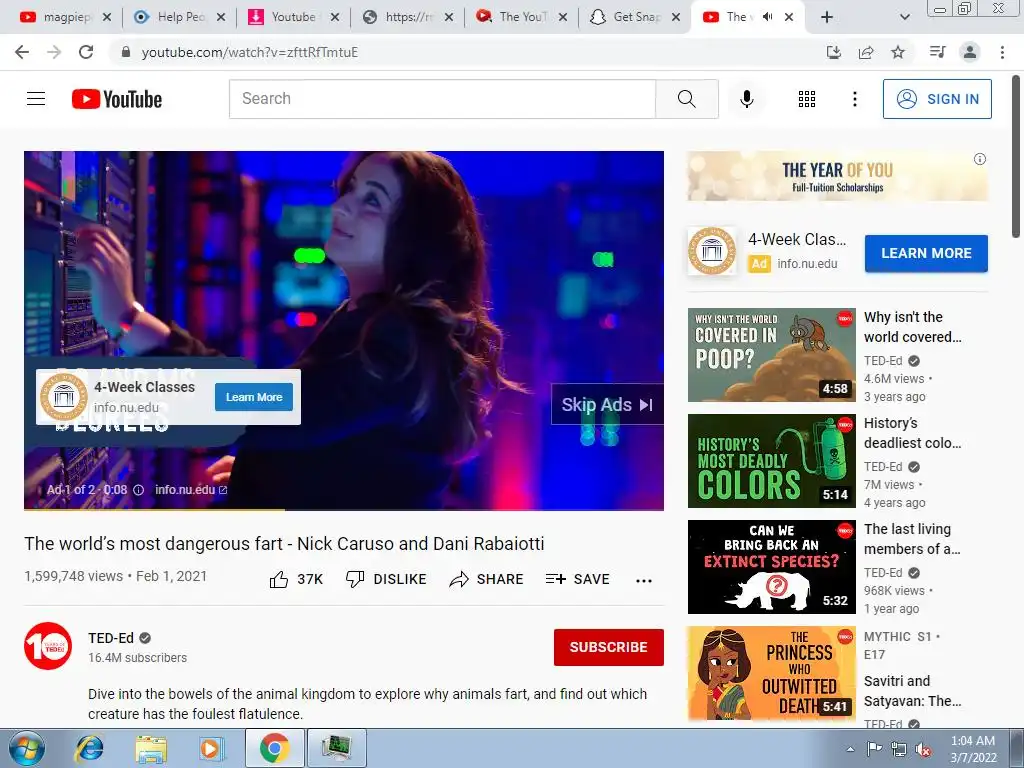This screenshot has width=1024, height=768.
Task: Click the share-this-page icon in address bar
Action: click(866, 52)
